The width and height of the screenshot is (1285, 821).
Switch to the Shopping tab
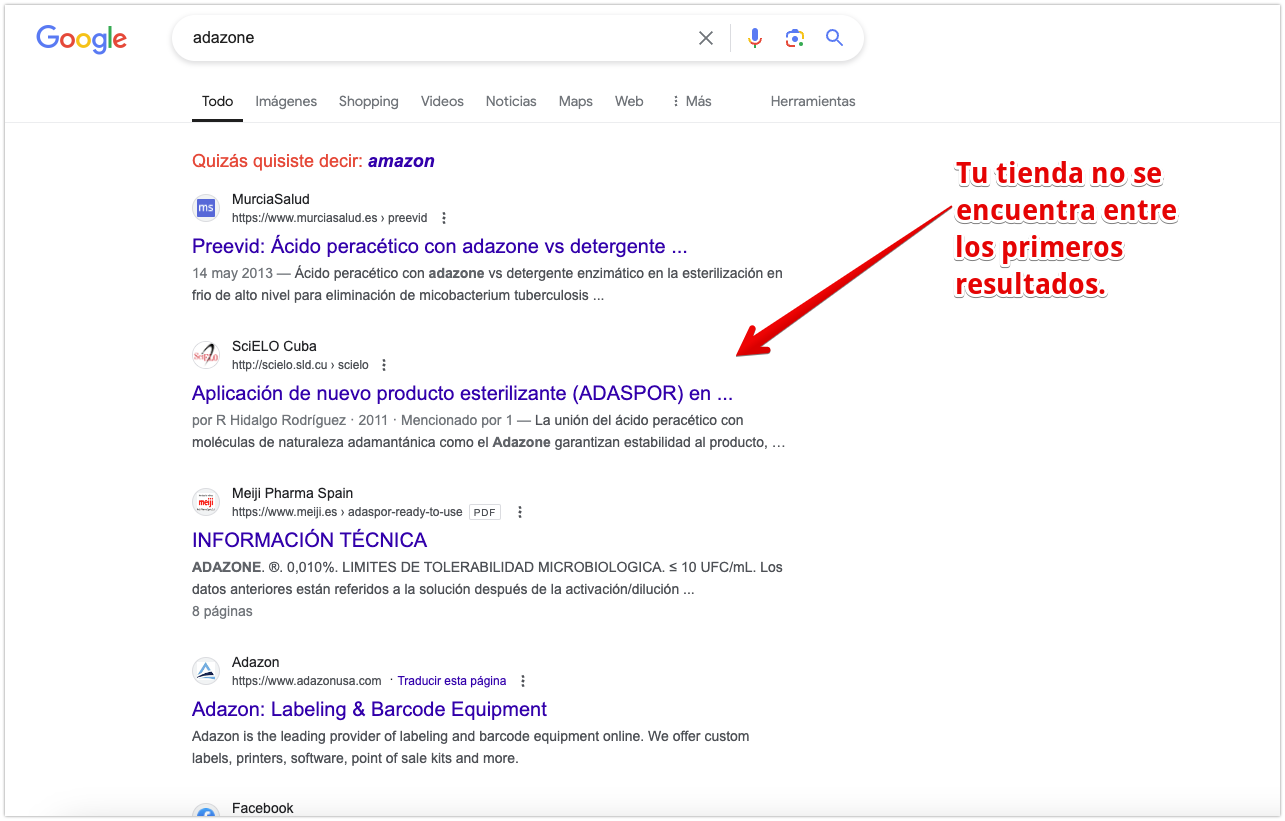[369, 101]
